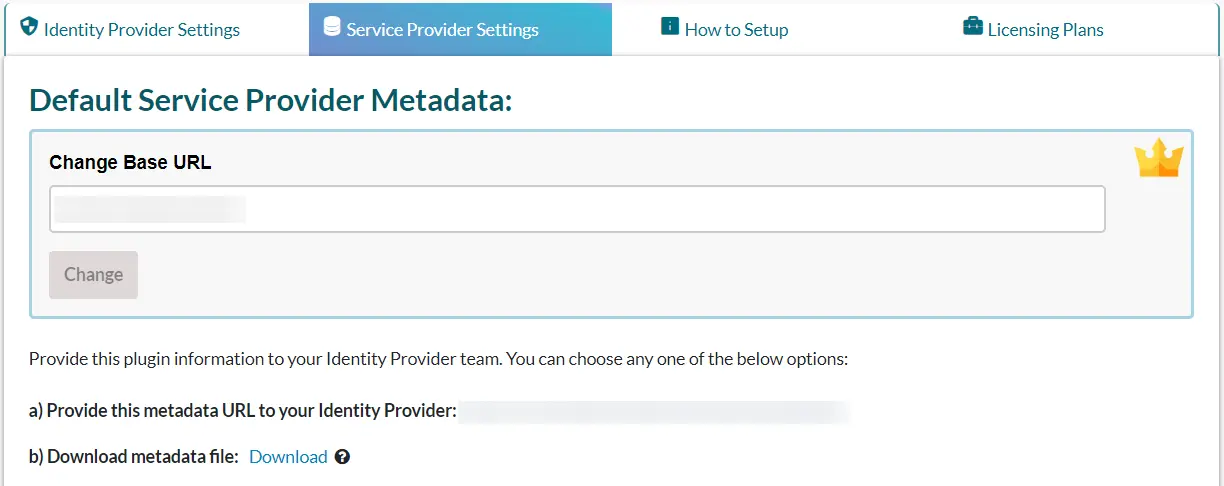The height and width of the screenshot is (486, 1224).
Task: Click the briefcase icon beside Licensing Plans
Action: click(x=972, y=26)
